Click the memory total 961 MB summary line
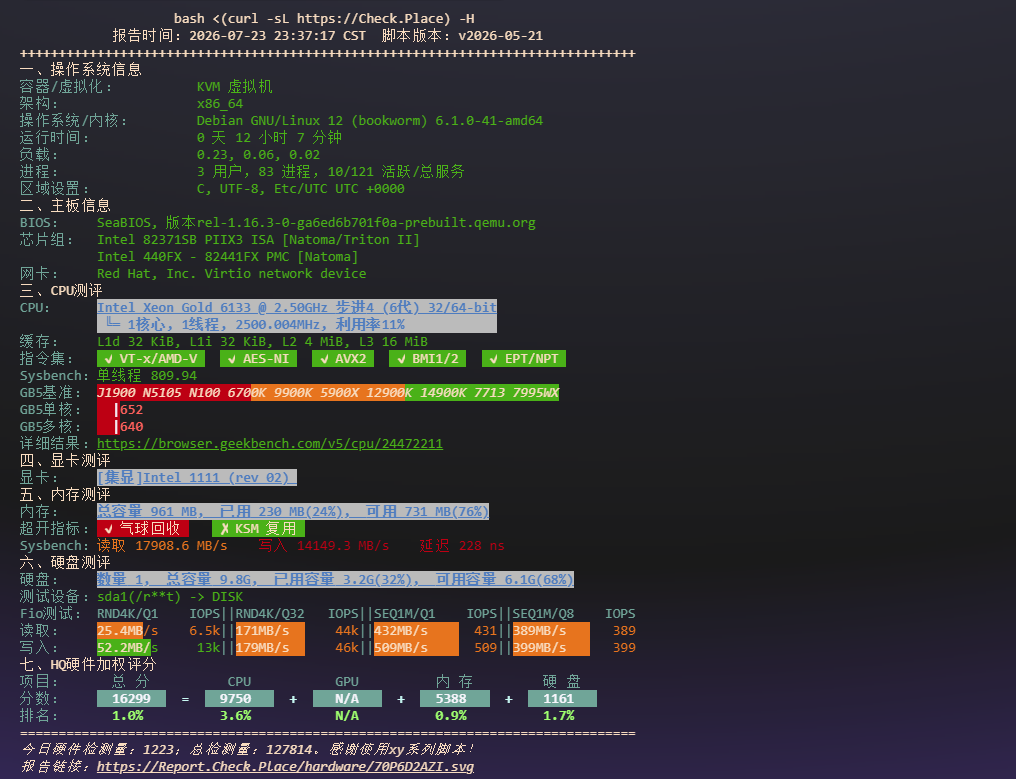Screen dimensions: 1016x779 [293, 512]
